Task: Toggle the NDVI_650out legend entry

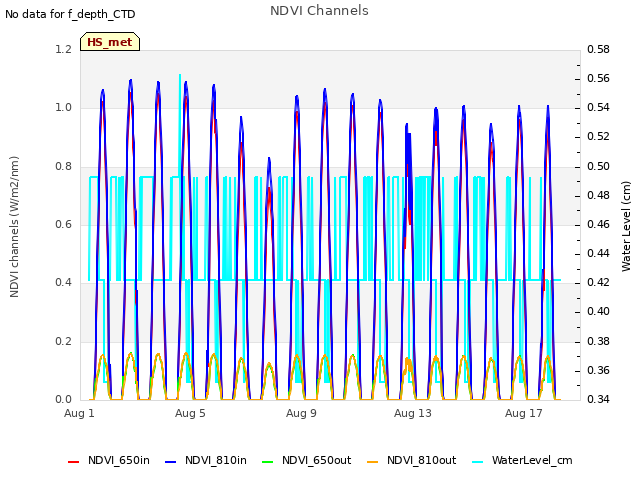Action: (307, 461)
